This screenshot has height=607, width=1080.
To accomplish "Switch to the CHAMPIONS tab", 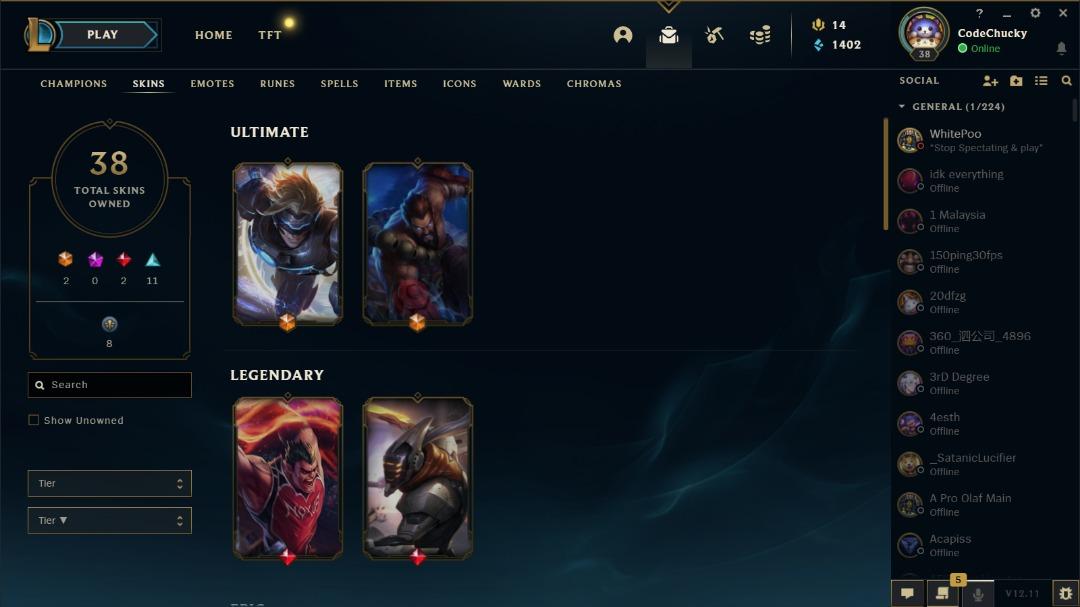I will point(74,83).
